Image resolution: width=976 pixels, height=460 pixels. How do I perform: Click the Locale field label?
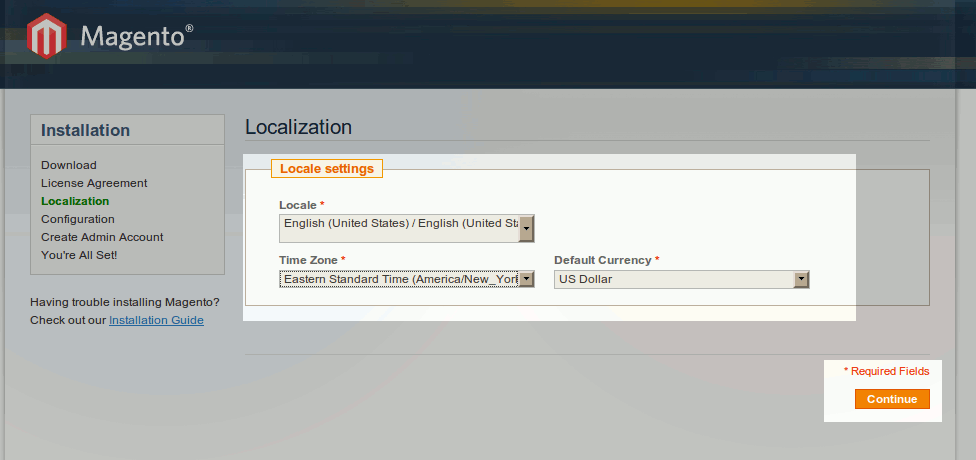pos(297,205)
